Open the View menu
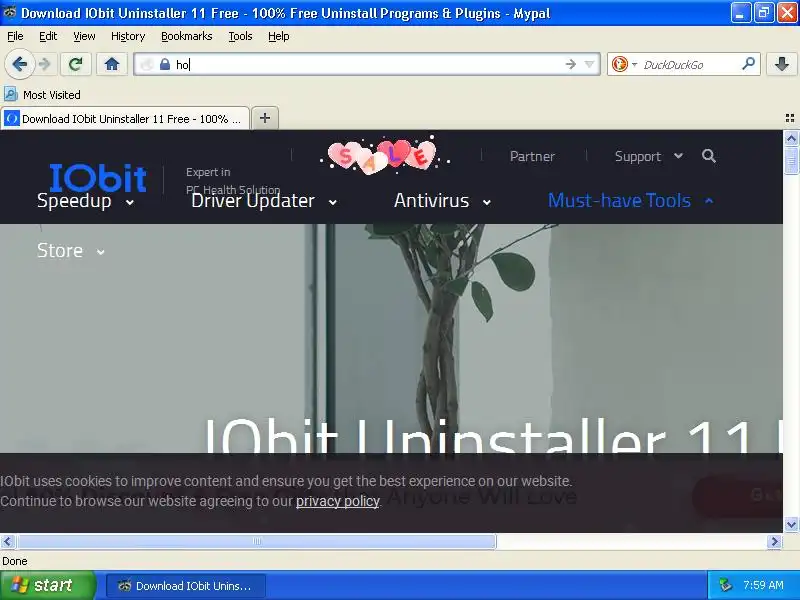The image size is (800, 600). (84, 36)
